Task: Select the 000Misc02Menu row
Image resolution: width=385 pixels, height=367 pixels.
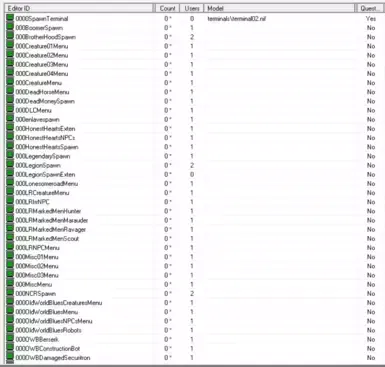Action: coord(37,266)
